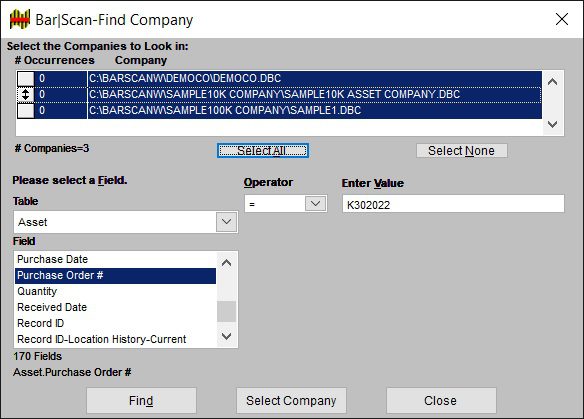Screen dimensions: 584x419
Task: Click occurrences count cell for SAMPLE1.DBC
Action: coord(60,111)
